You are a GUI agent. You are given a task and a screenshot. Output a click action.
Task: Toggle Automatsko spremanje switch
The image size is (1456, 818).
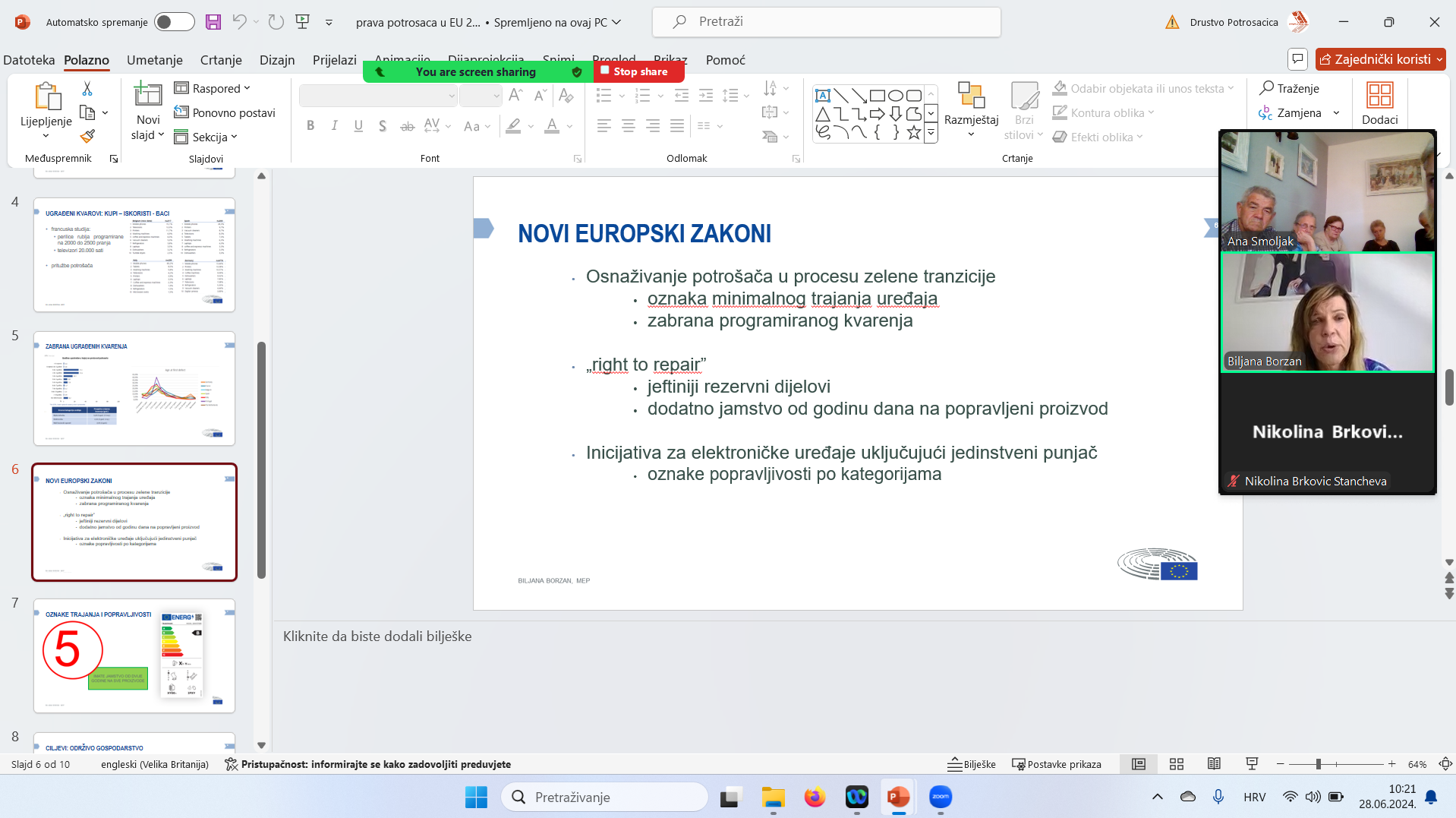(x=174, y=22)
